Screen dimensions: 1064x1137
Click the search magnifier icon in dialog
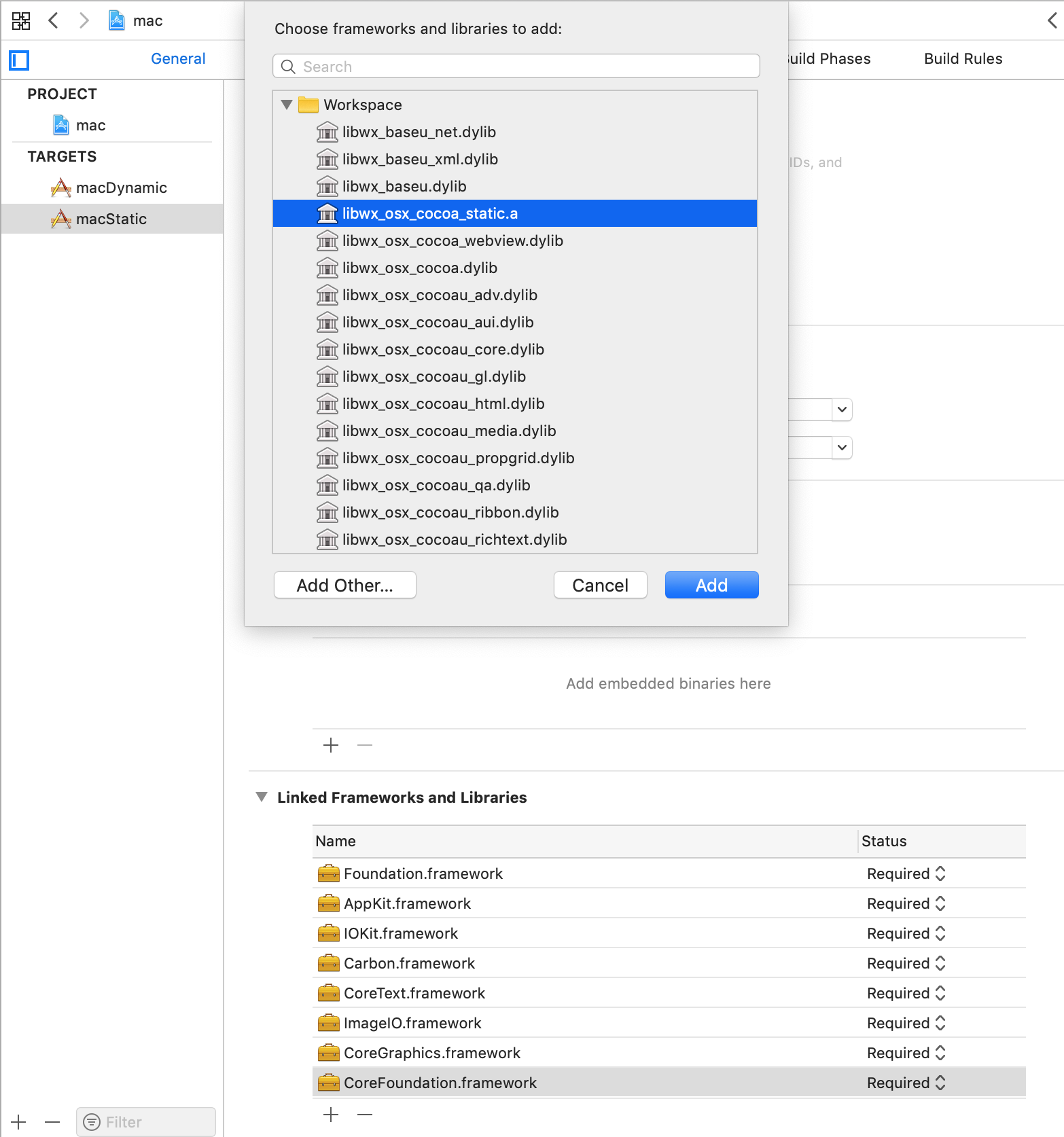(288, 67)
